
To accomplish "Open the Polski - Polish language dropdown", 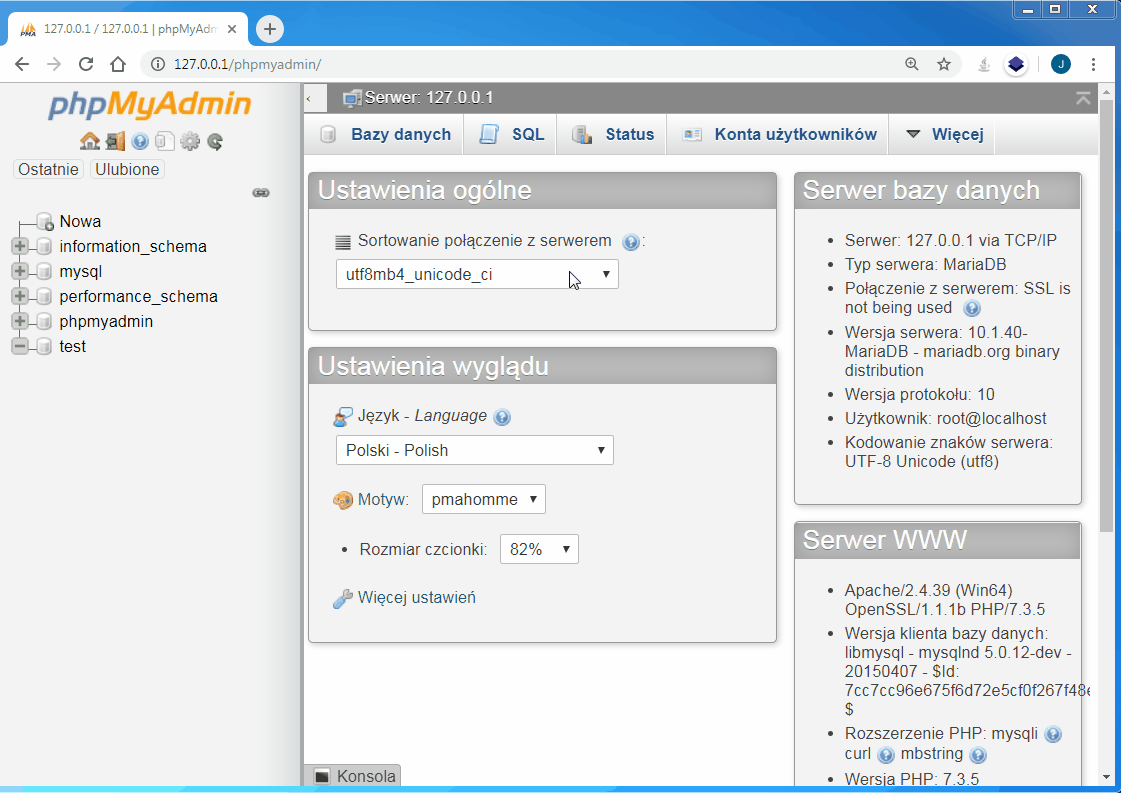I will point(475,450).
